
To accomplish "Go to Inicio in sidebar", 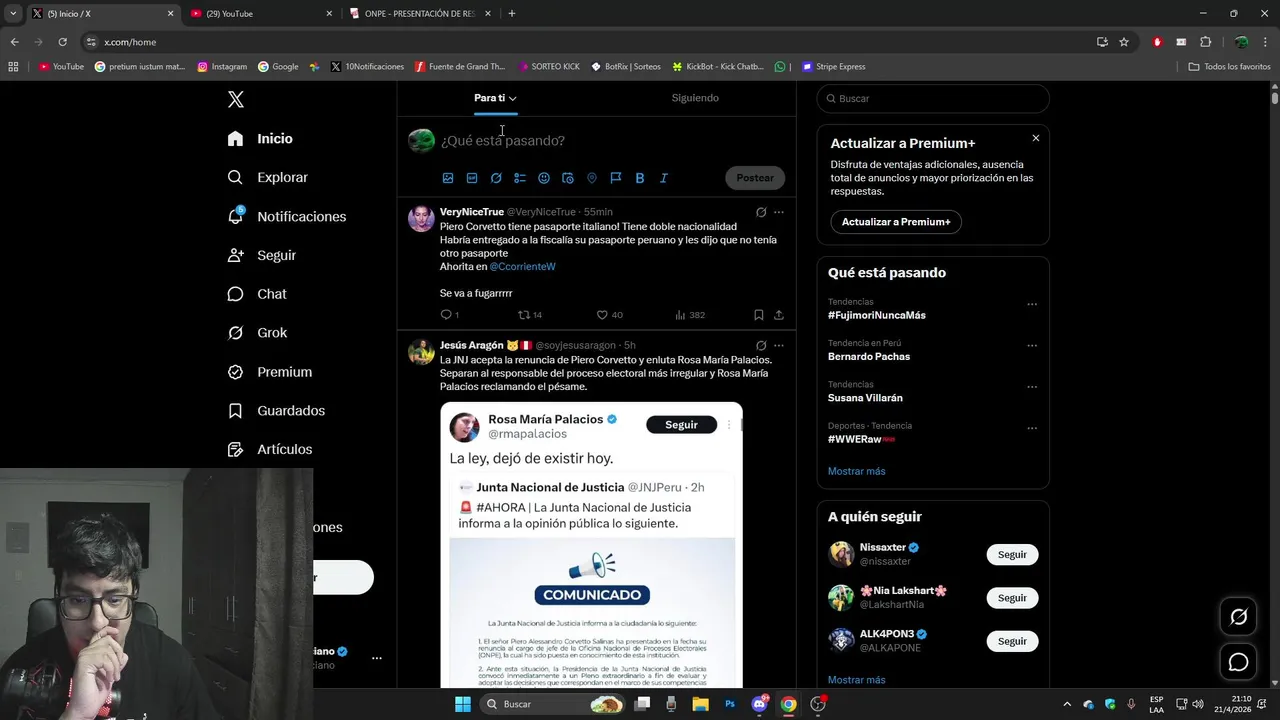I will coord(260,139).
